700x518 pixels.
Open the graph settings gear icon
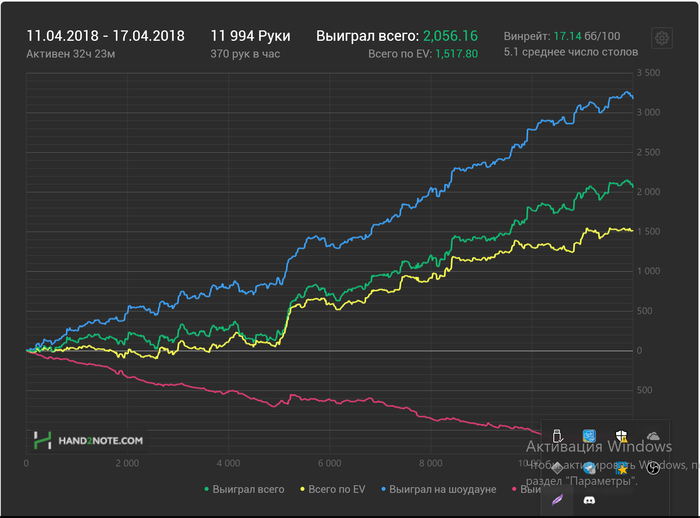tap(662, 38)
